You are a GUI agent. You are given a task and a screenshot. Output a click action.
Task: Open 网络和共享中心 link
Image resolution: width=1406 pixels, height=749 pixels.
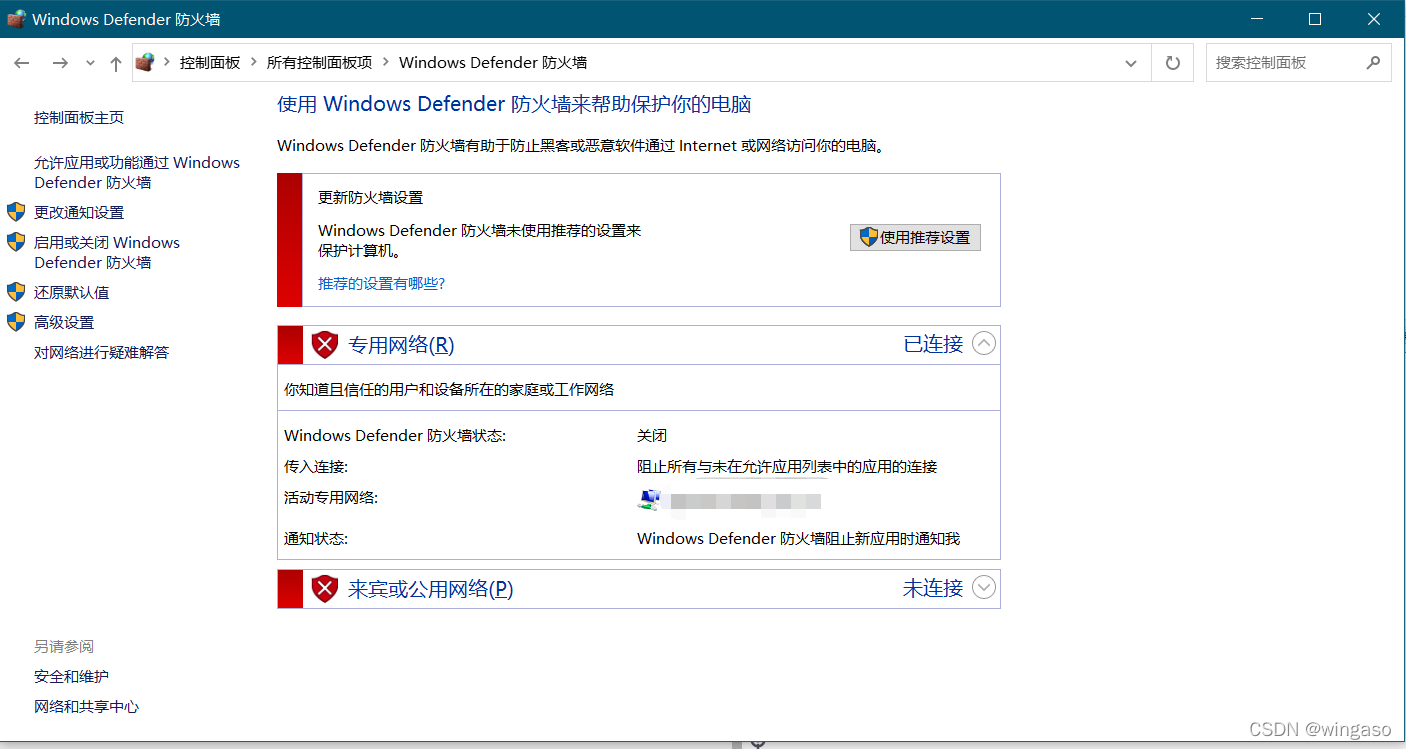click(x=86, y=707)
